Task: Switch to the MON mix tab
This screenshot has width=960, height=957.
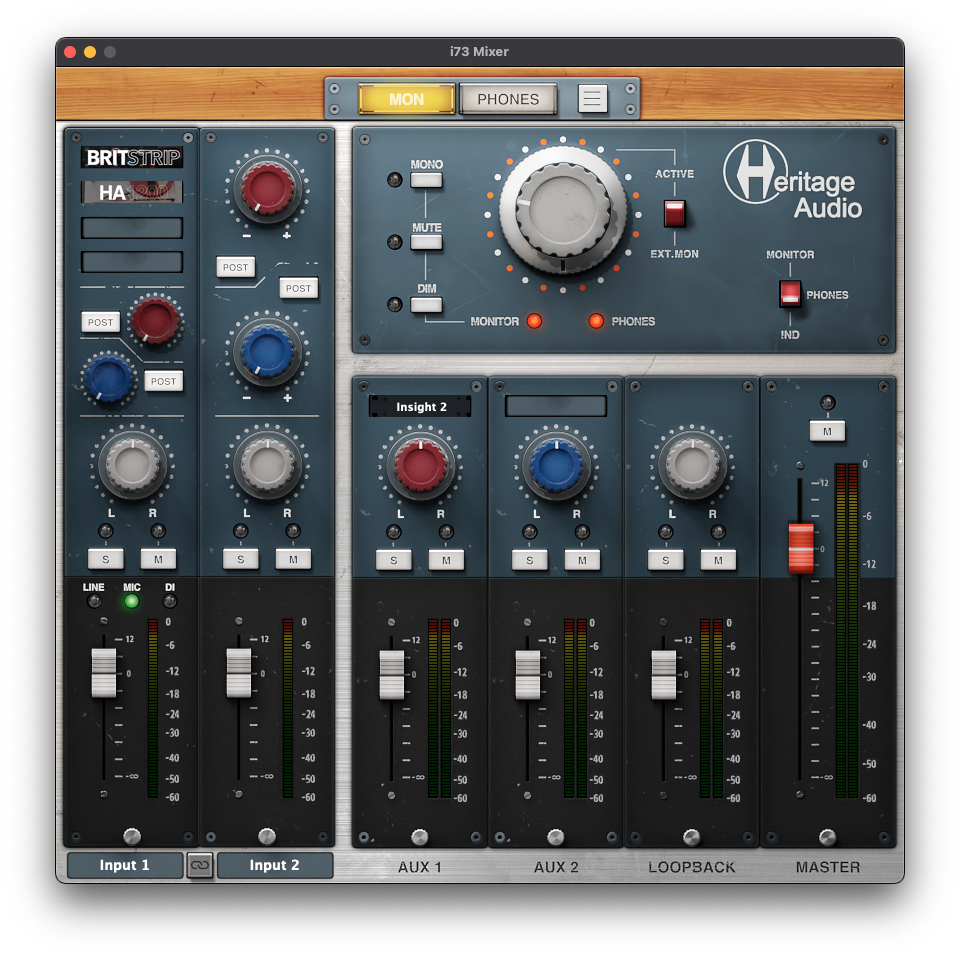Action: click(407, 99)
